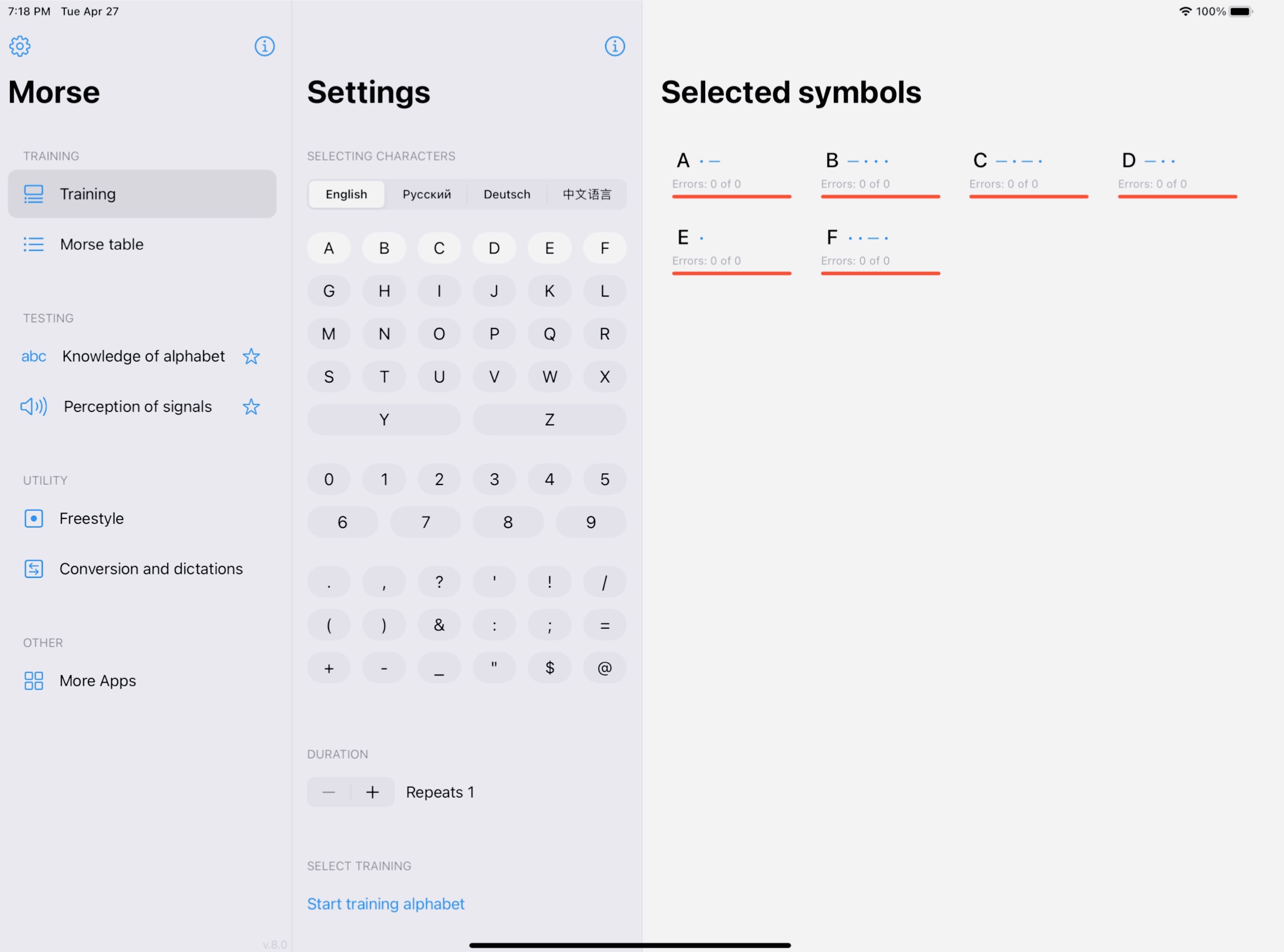1284x952 pixels.
Task: Tap the info icon in Morse sidebar
Action: click(x=264, y=46)
